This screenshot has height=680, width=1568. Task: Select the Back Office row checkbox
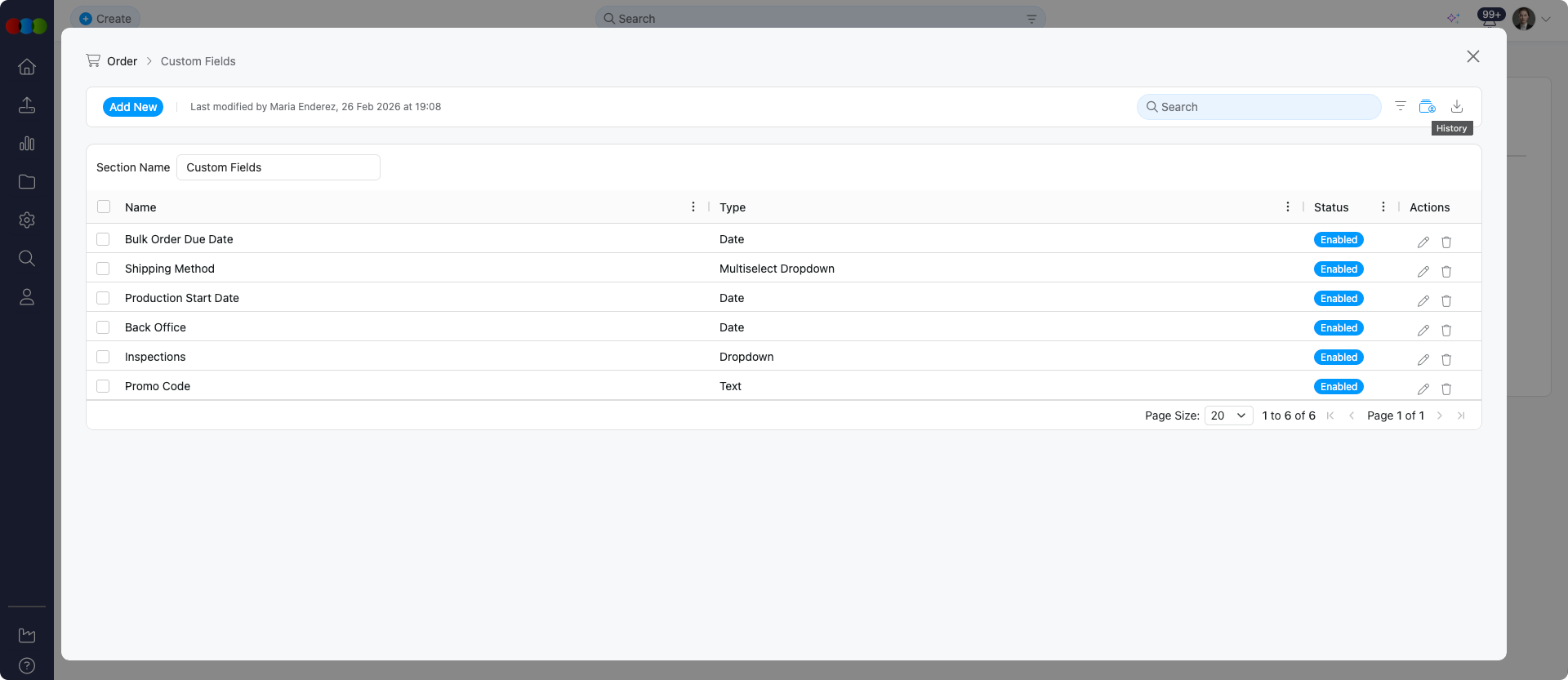click(103, 327)
